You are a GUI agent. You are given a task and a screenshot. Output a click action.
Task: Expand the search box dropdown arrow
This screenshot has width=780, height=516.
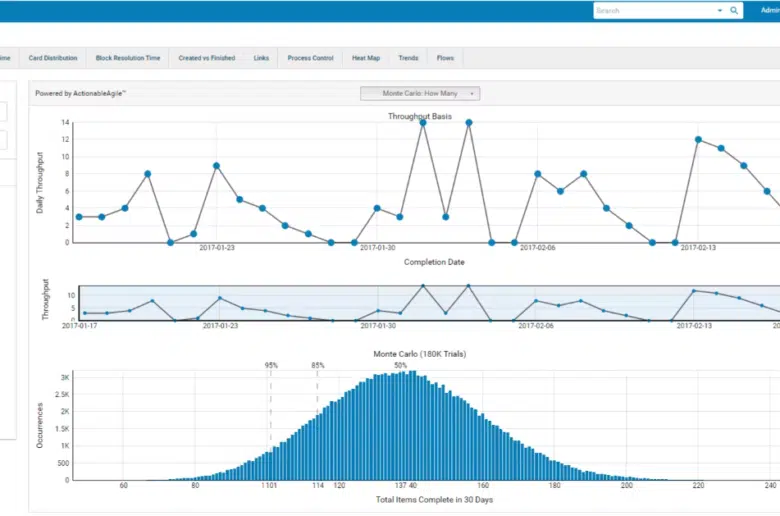719,11
